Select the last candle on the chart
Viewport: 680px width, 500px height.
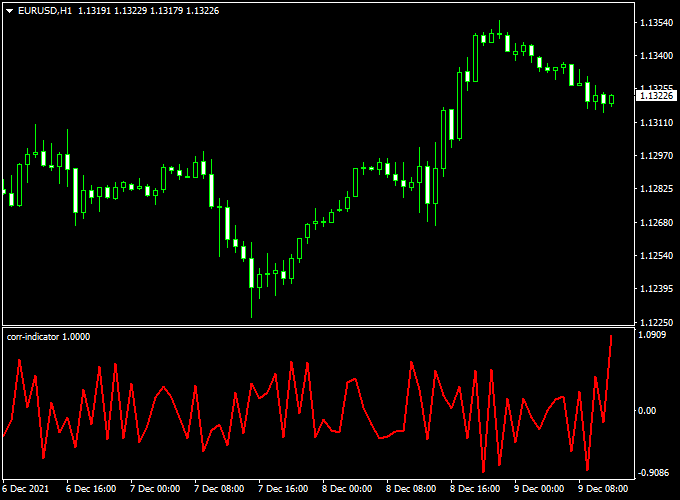611,100
